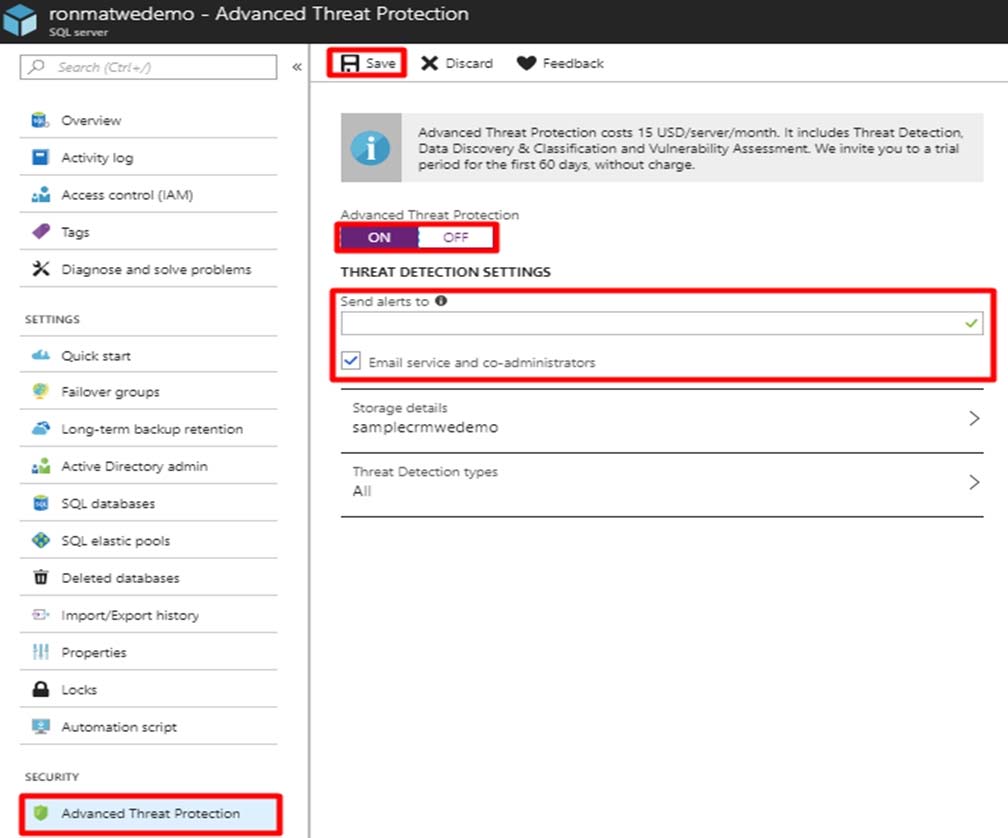
Task: Click the samplecrmwedemo storage account value
Action: point(425,427)
